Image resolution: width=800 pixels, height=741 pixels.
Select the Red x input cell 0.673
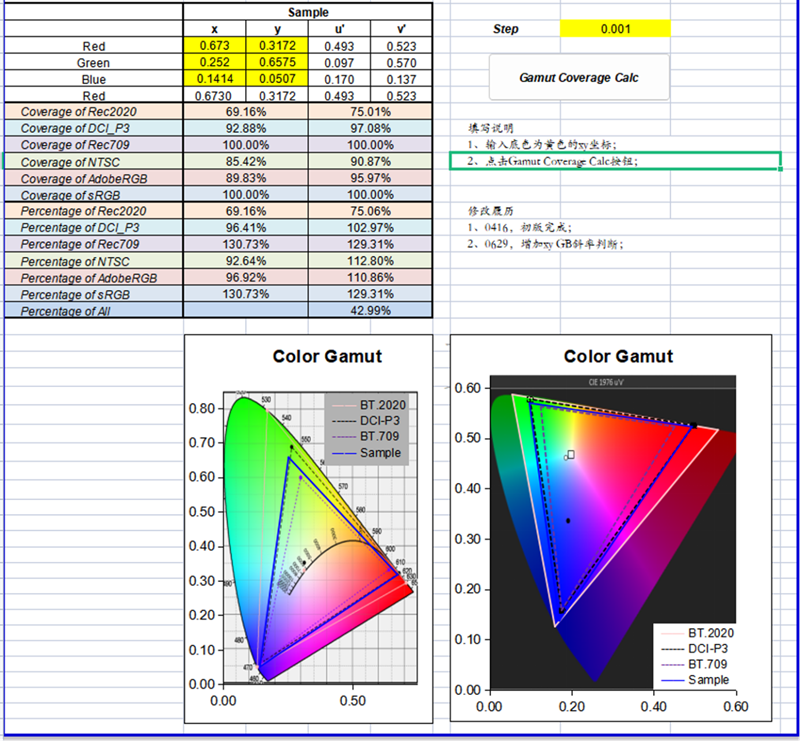tap(215, 46)
